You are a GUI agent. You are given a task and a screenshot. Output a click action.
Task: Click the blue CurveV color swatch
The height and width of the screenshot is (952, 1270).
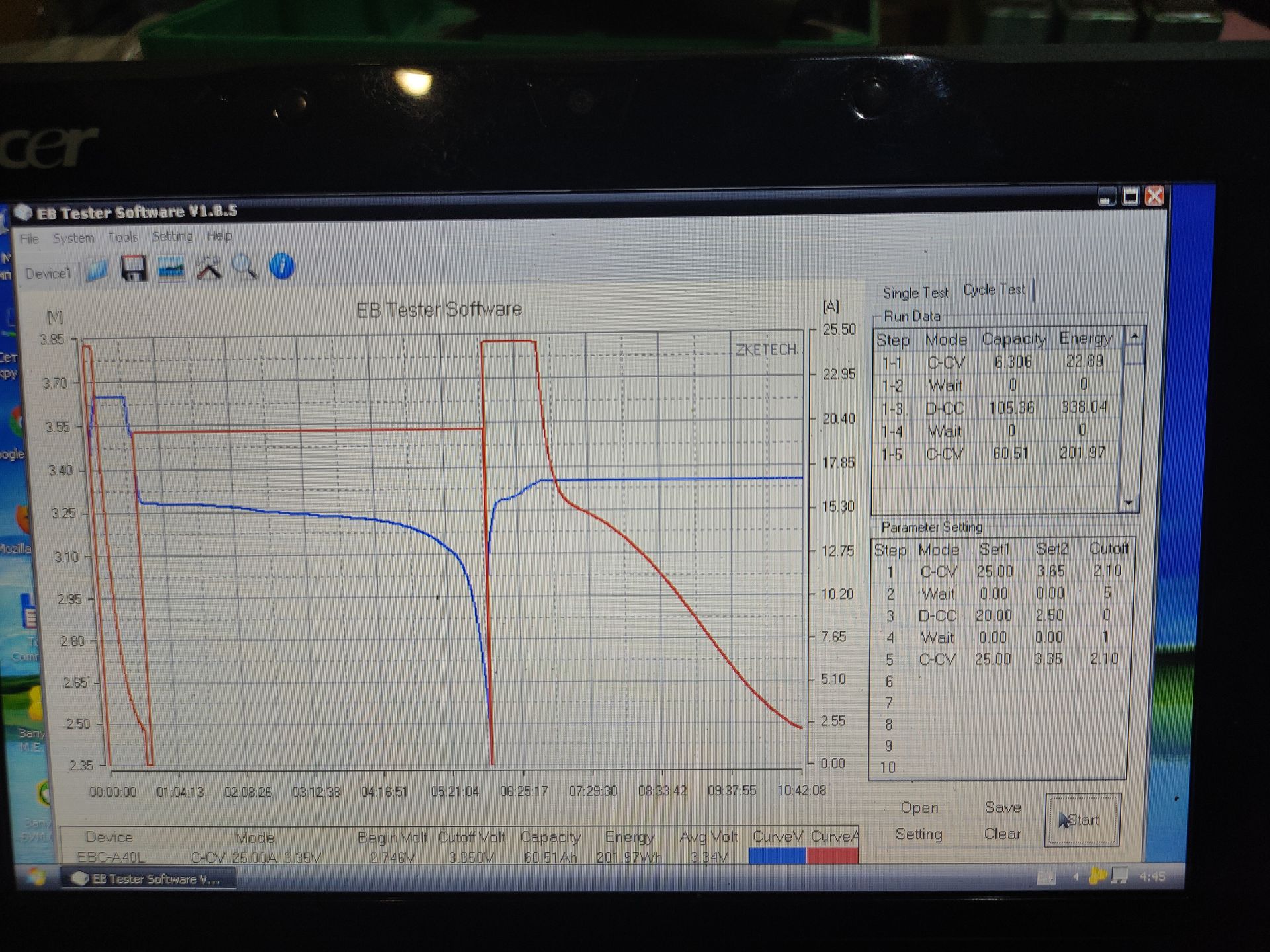tap(777, 855)
